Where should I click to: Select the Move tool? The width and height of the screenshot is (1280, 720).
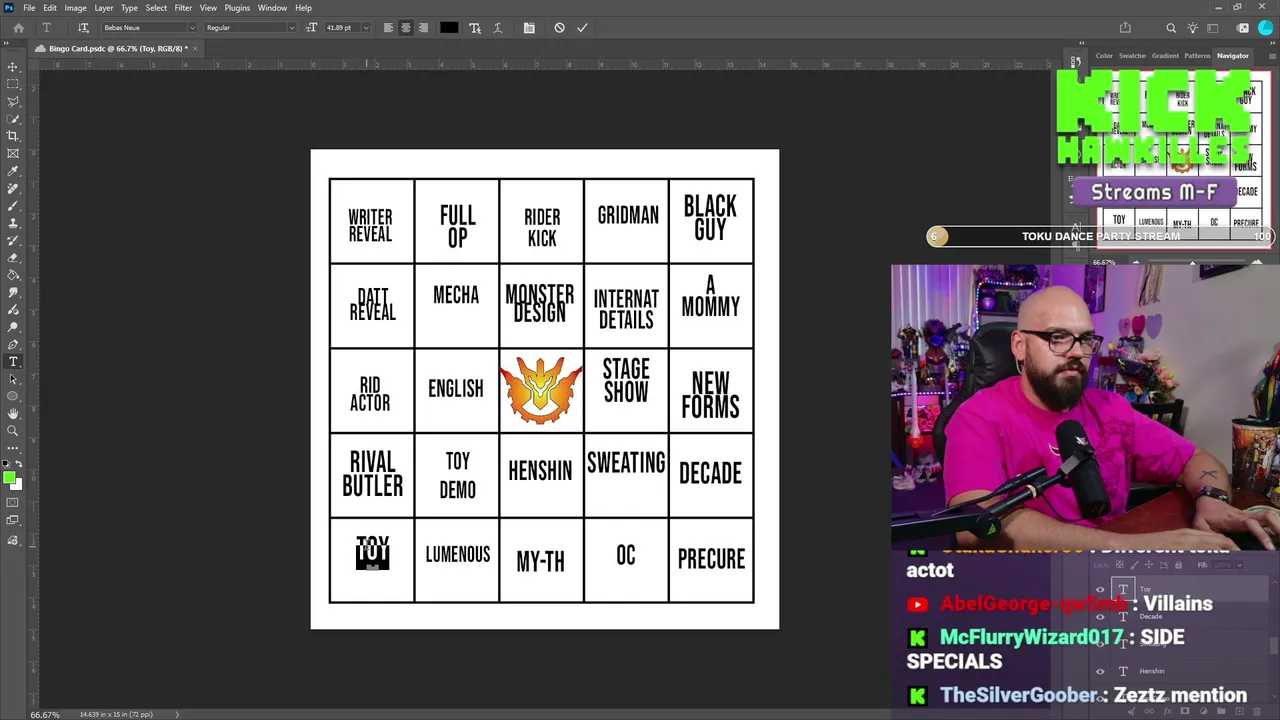coord(13,67)
